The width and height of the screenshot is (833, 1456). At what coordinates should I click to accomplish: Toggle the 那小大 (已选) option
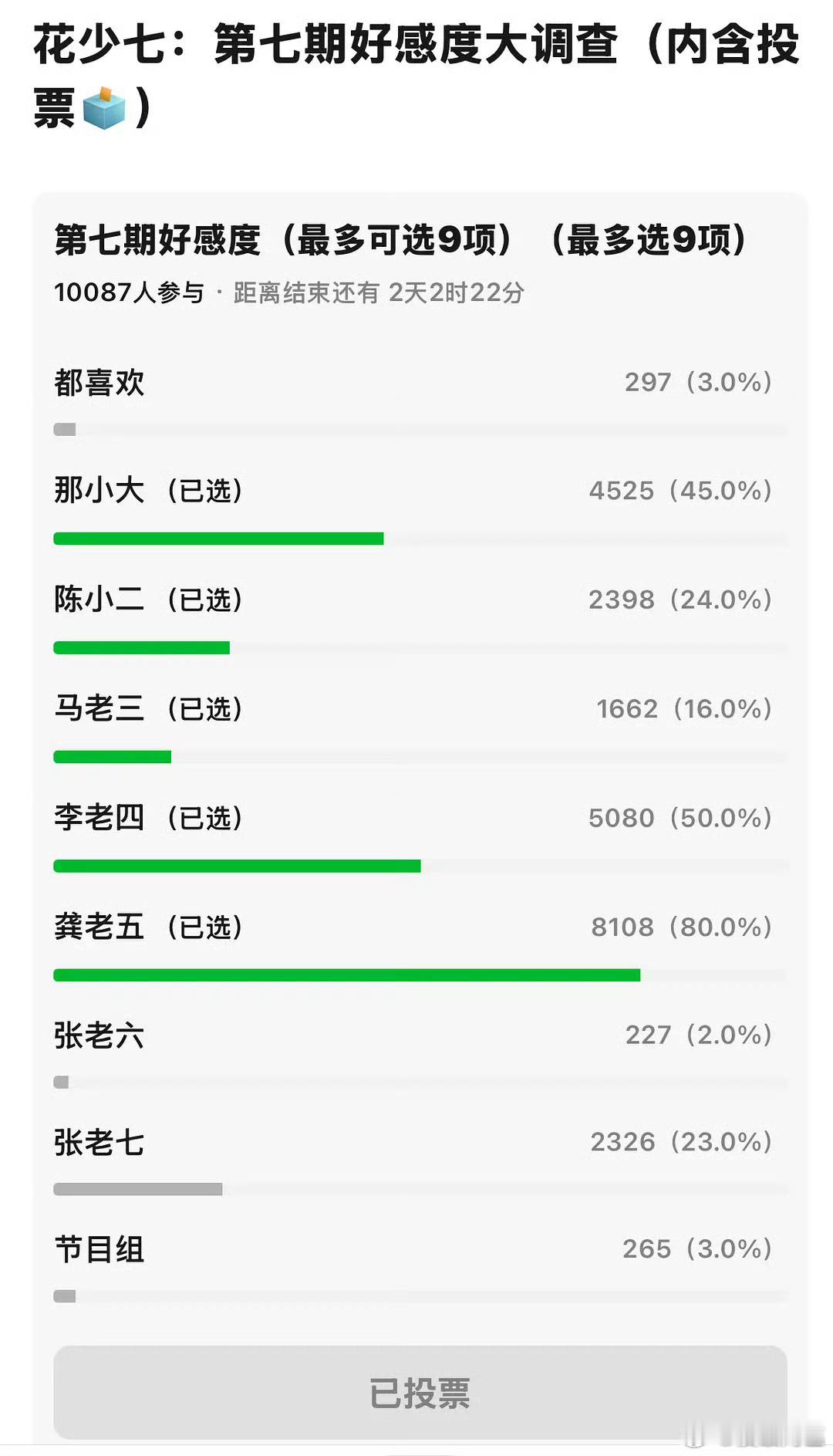tap(148, 491)
